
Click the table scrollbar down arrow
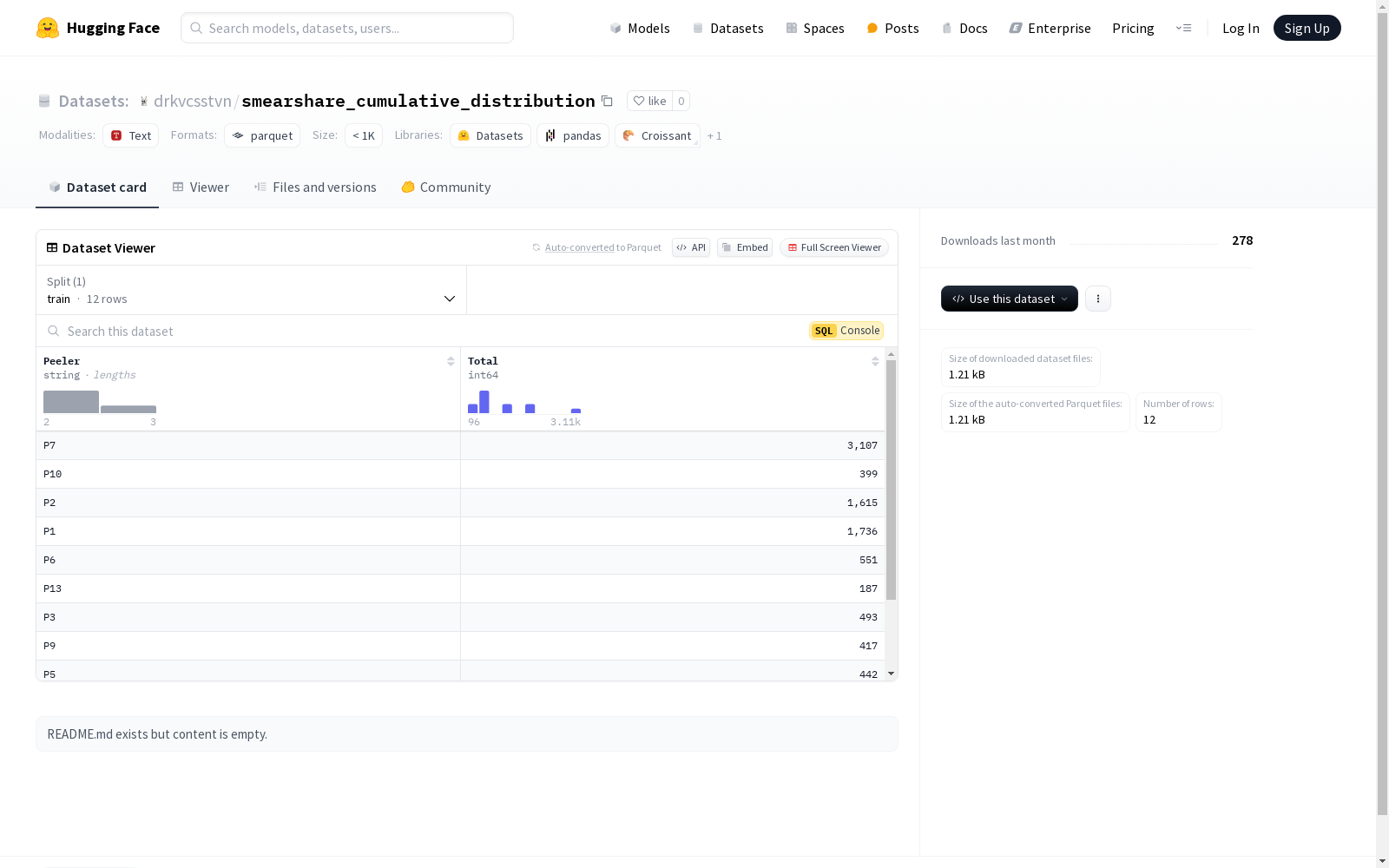[x=891, y=674]
